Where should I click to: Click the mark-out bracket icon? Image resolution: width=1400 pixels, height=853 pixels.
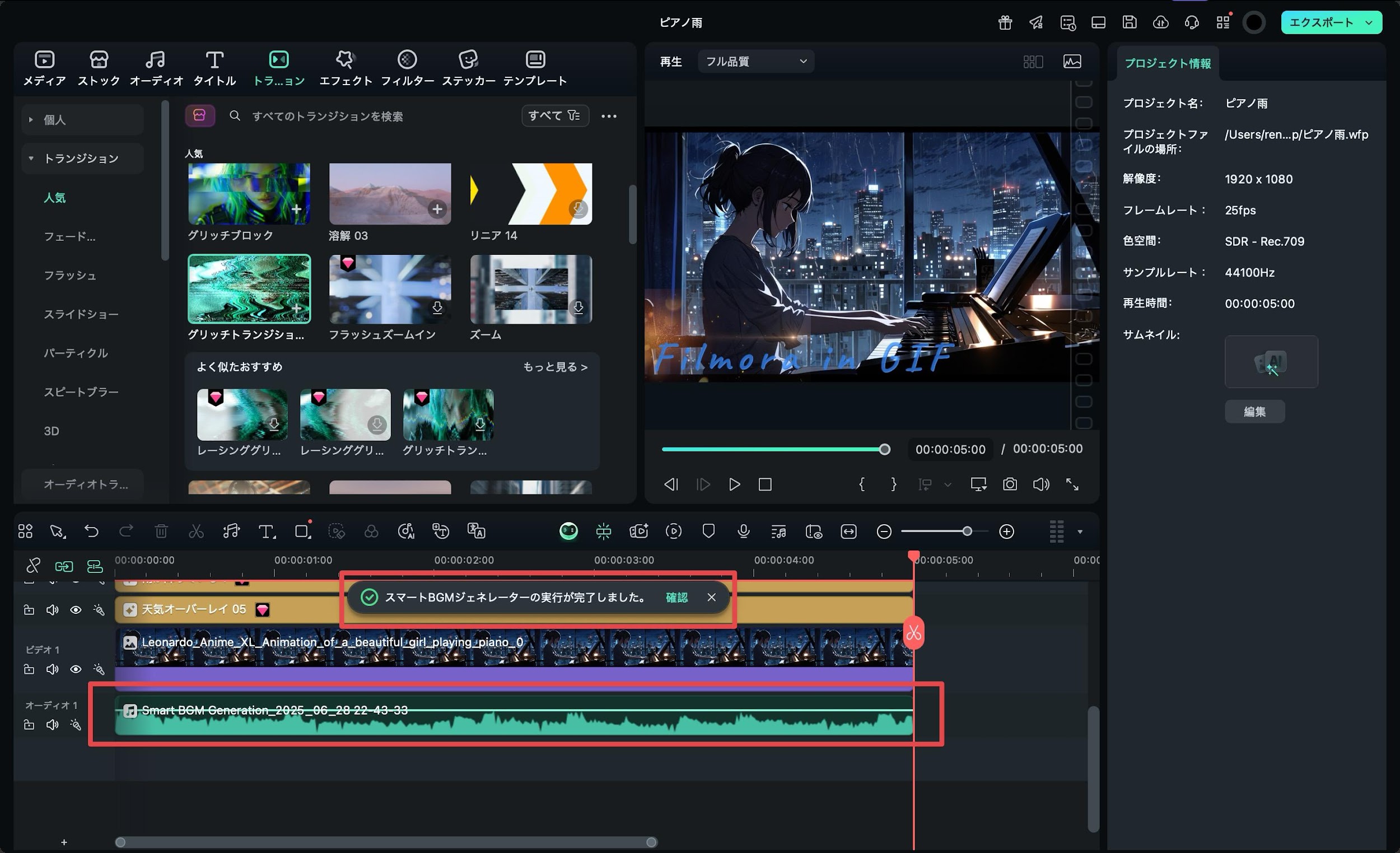pyautogui.click(x=893, y=485)
